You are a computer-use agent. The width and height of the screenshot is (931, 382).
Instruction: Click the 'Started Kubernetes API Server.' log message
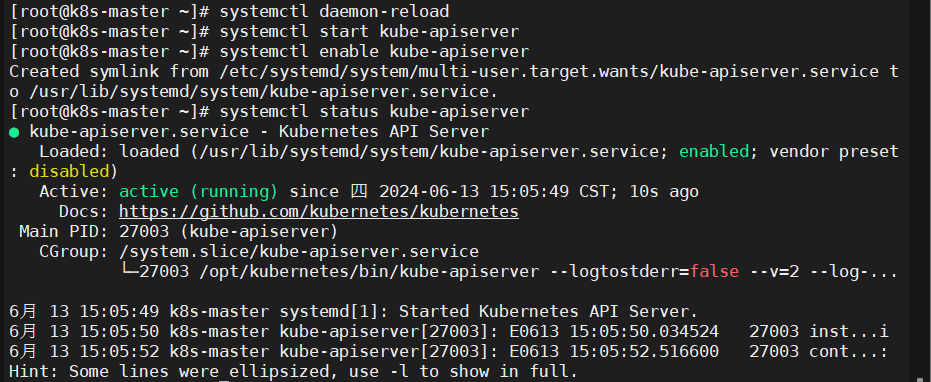(548, 311)
